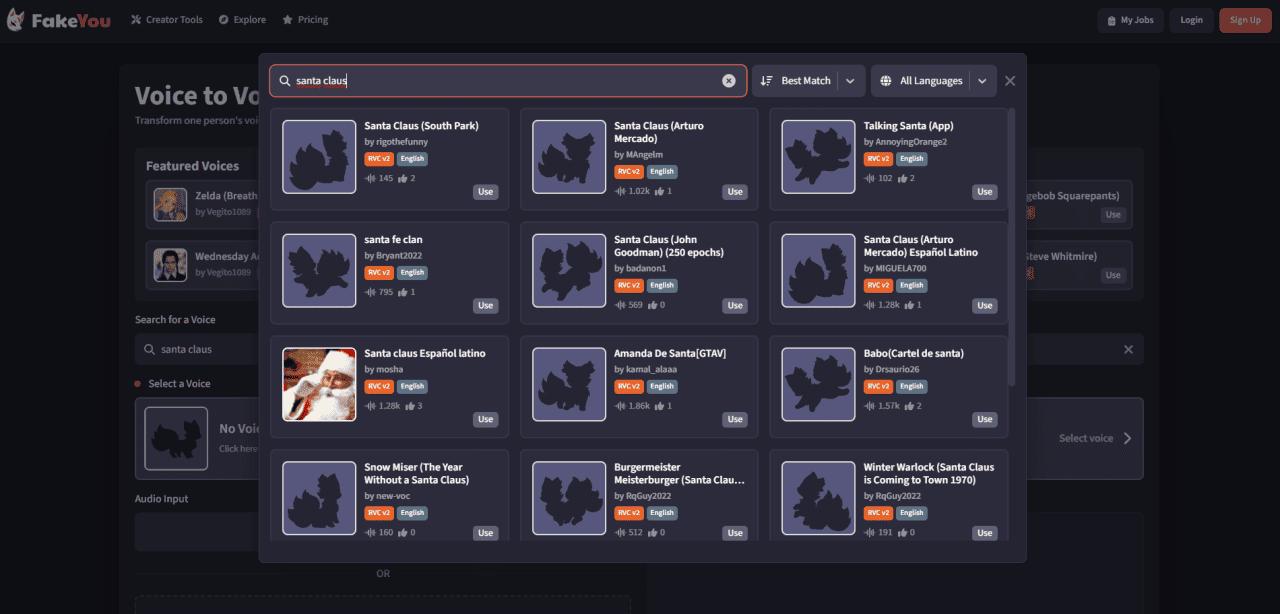
Task: Use the santa fe clan voice
Action: 485,306
